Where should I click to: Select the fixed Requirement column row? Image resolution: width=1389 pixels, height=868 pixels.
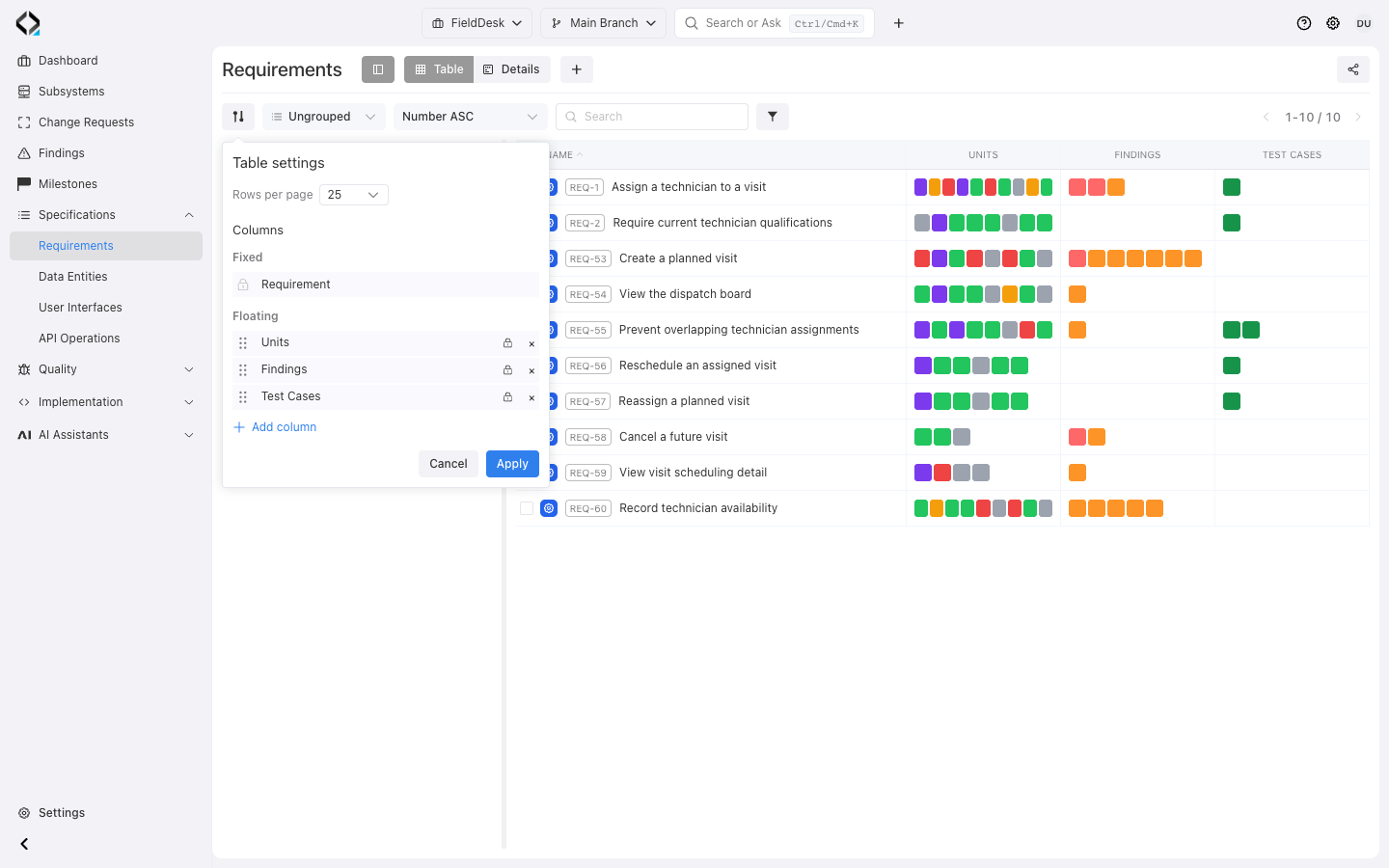point(386,285)
